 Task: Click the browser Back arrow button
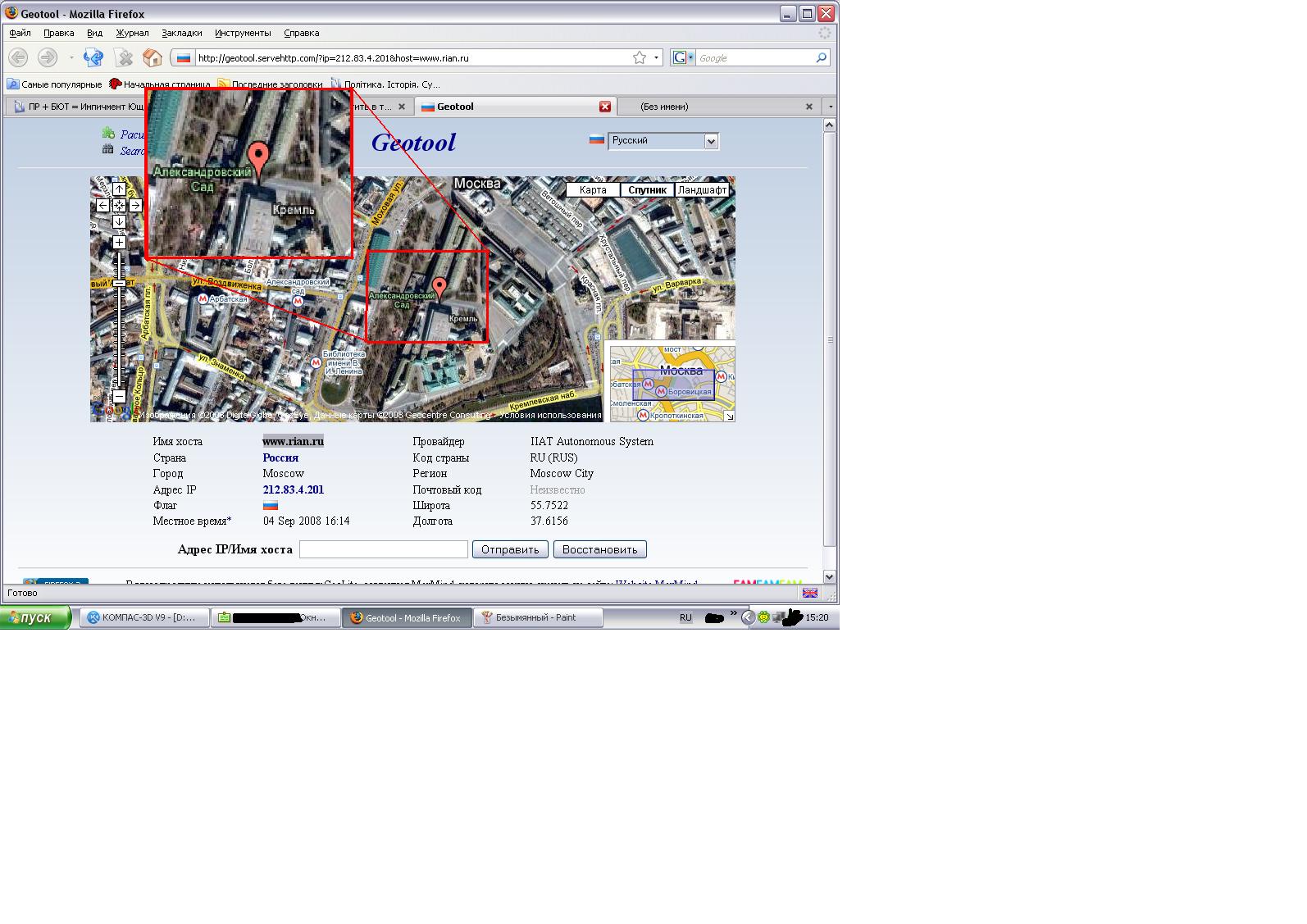point(18,57)
